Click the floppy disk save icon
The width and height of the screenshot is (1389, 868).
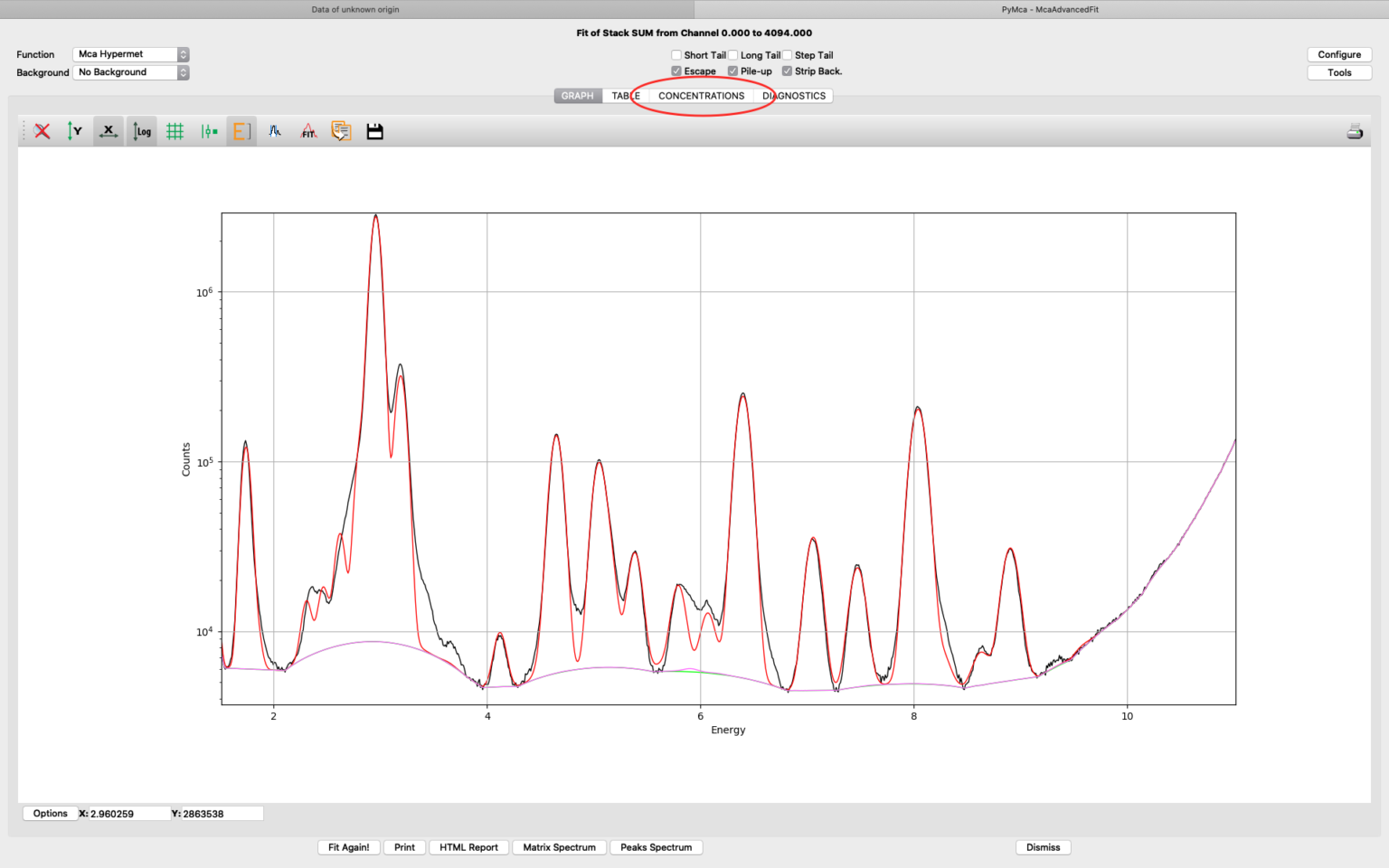click(374, 131)
